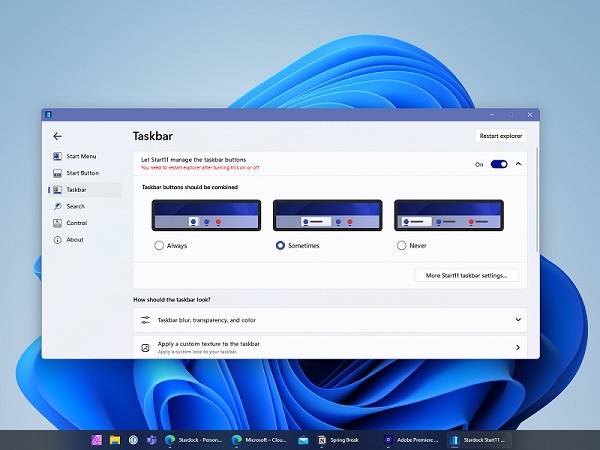Click the custom texture image icon
Viewport: 600px width, 450px height.
tap(145, 348)
